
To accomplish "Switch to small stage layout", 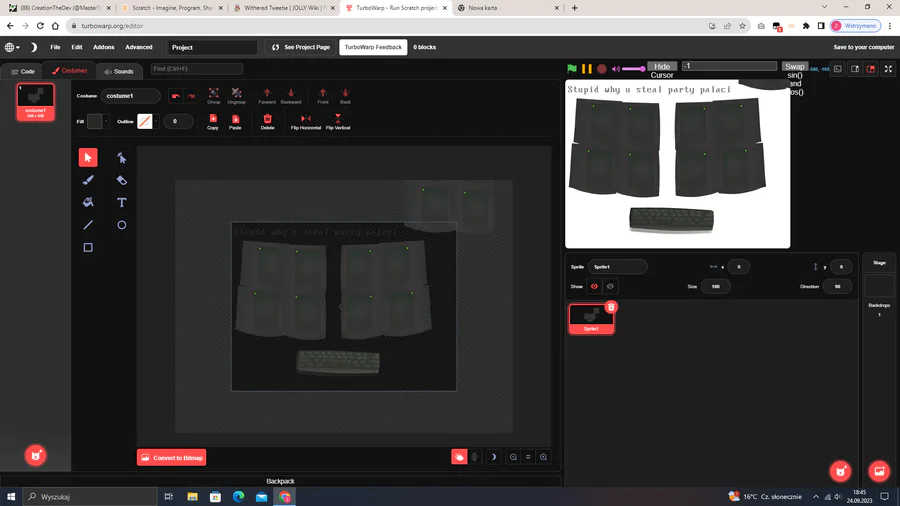I will pyautogui.click(x=855, y=69).
